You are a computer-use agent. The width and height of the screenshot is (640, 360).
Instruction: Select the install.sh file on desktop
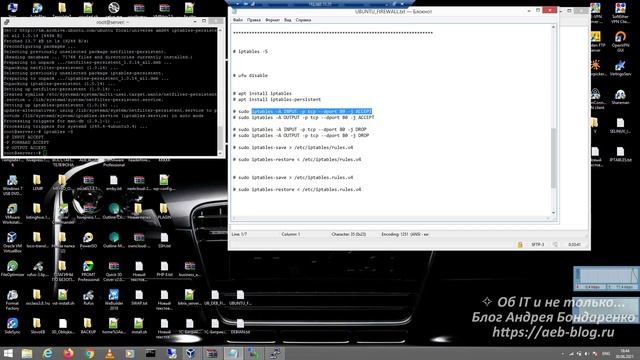(x=139, y=326)
